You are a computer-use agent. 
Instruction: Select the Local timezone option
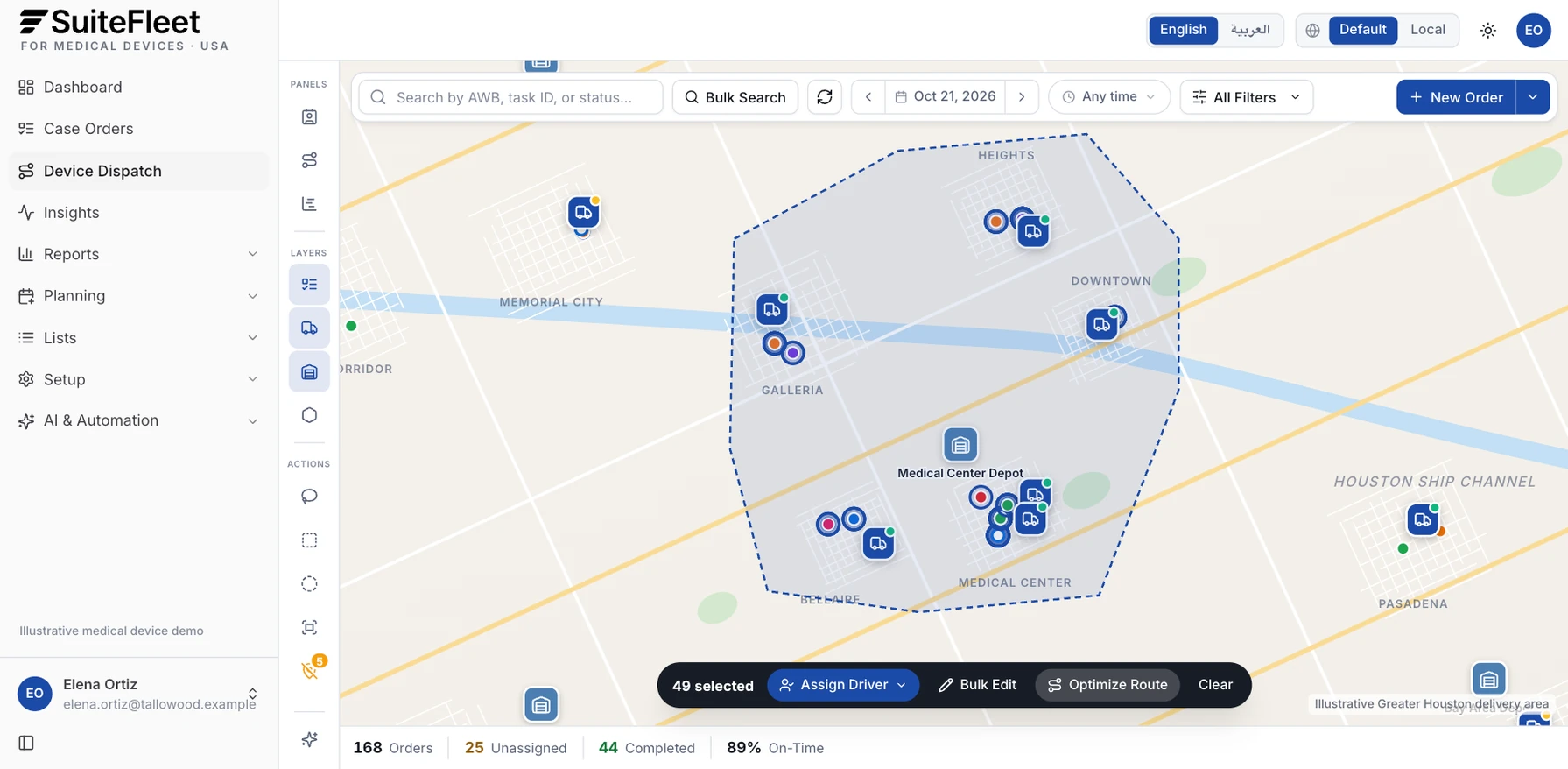pos(1427,30)
